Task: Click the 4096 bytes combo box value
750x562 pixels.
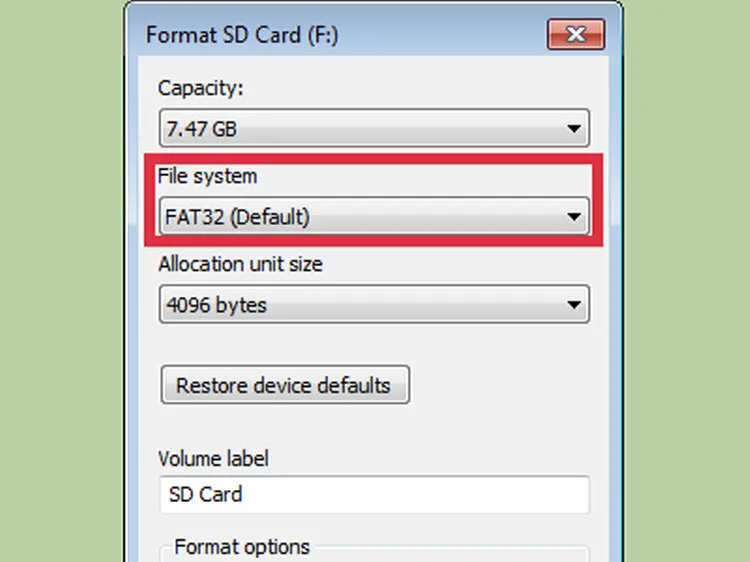Action: tap(216, 305)
